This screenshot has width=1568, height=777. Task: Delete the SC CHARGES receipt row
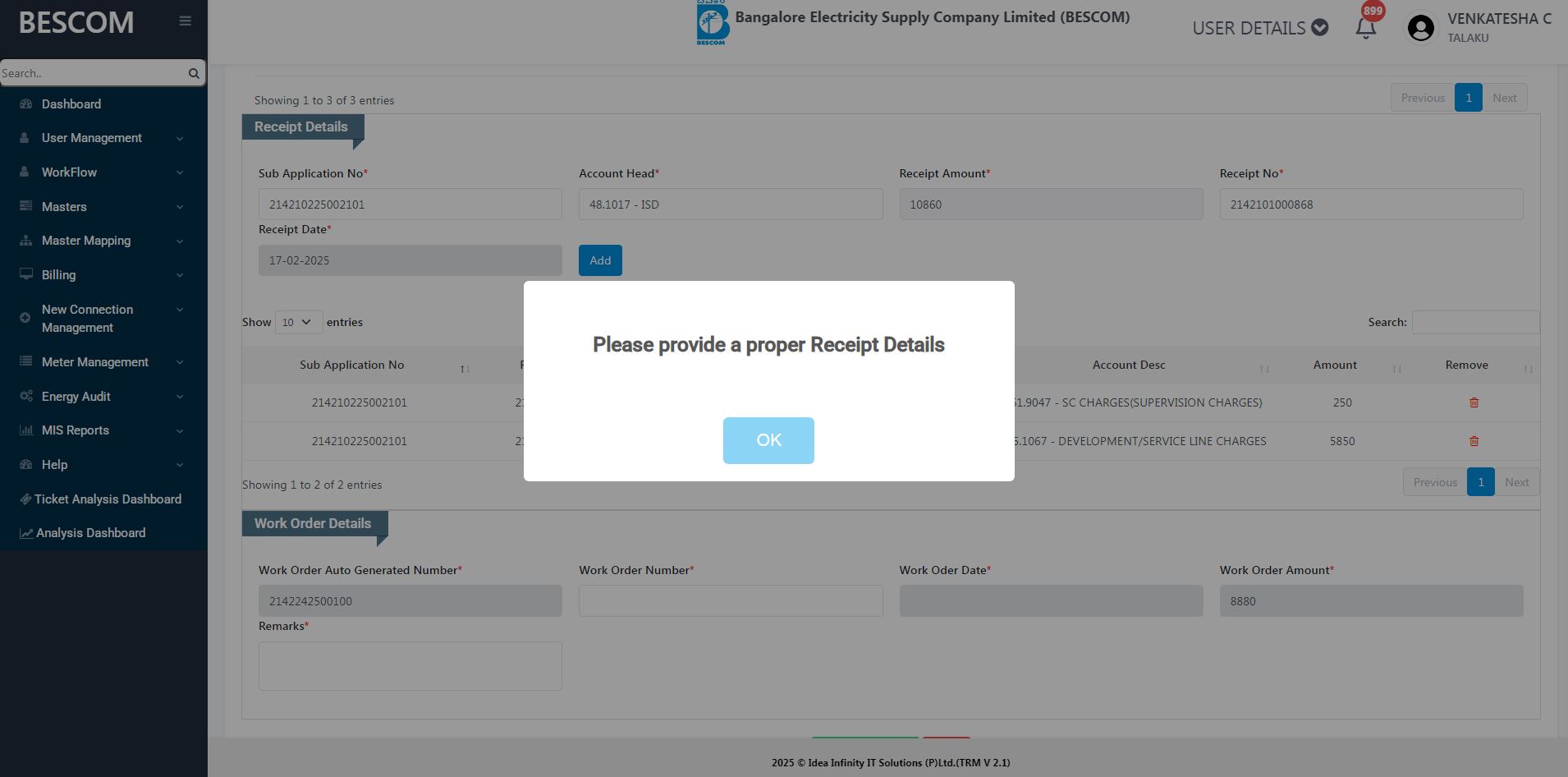[x=1474, y=402]
